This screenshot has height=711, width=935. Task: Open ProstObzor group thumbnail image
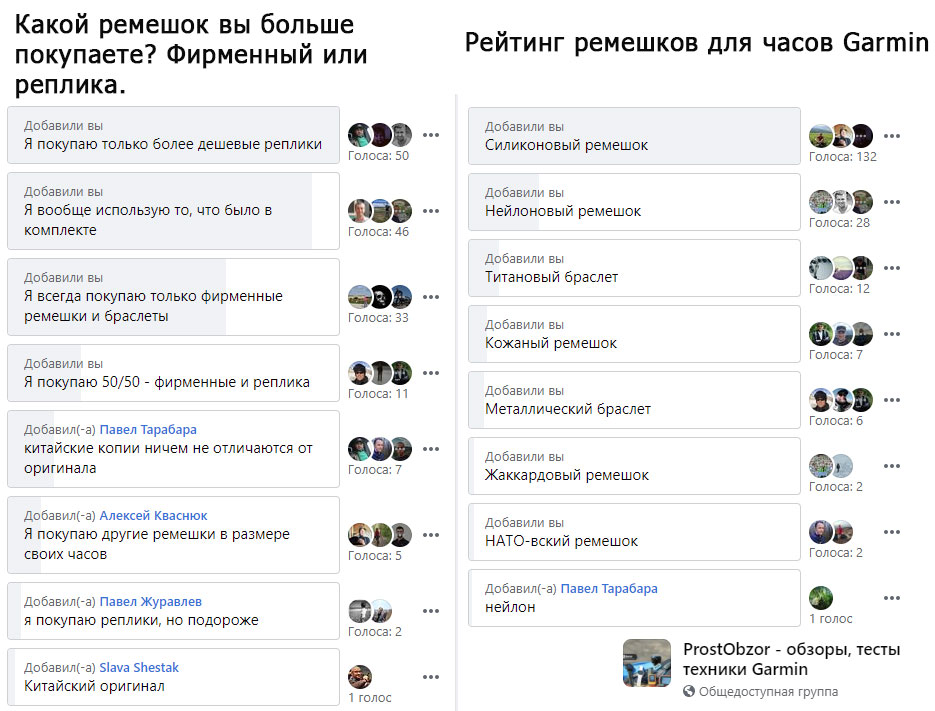point(647,663)
